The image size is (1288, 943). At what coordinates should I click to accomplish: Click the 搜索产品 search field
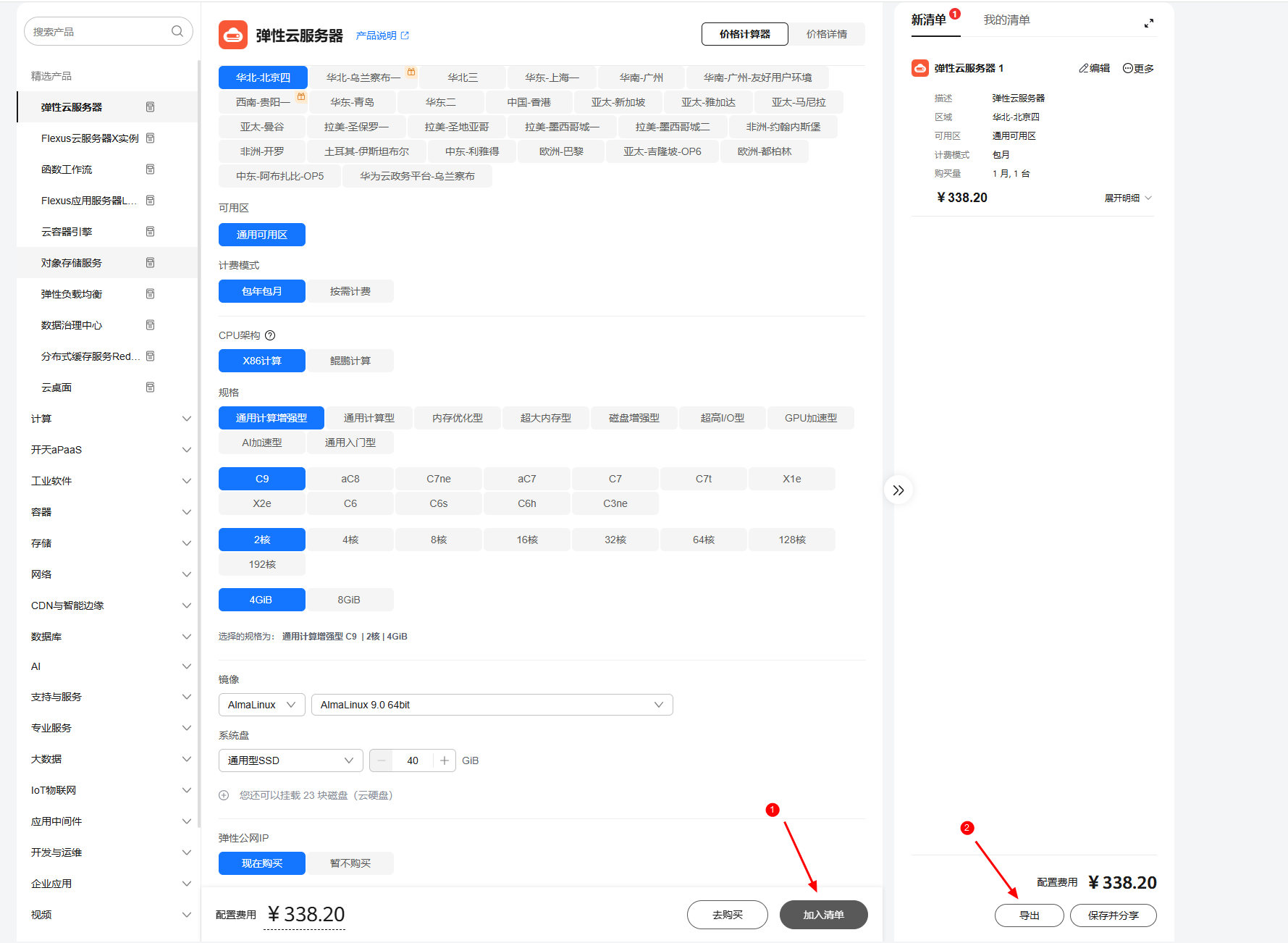pos(109,31)
